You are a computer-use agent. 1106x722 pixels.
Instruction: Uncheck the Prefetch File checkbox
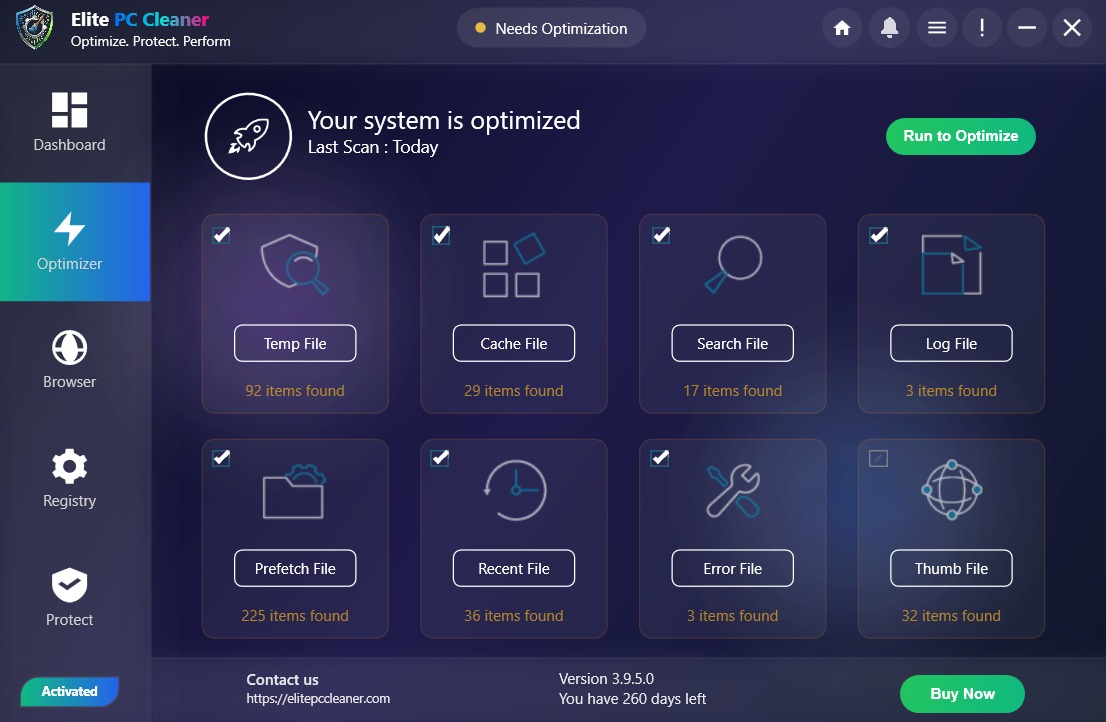click(x=221, y=458)
